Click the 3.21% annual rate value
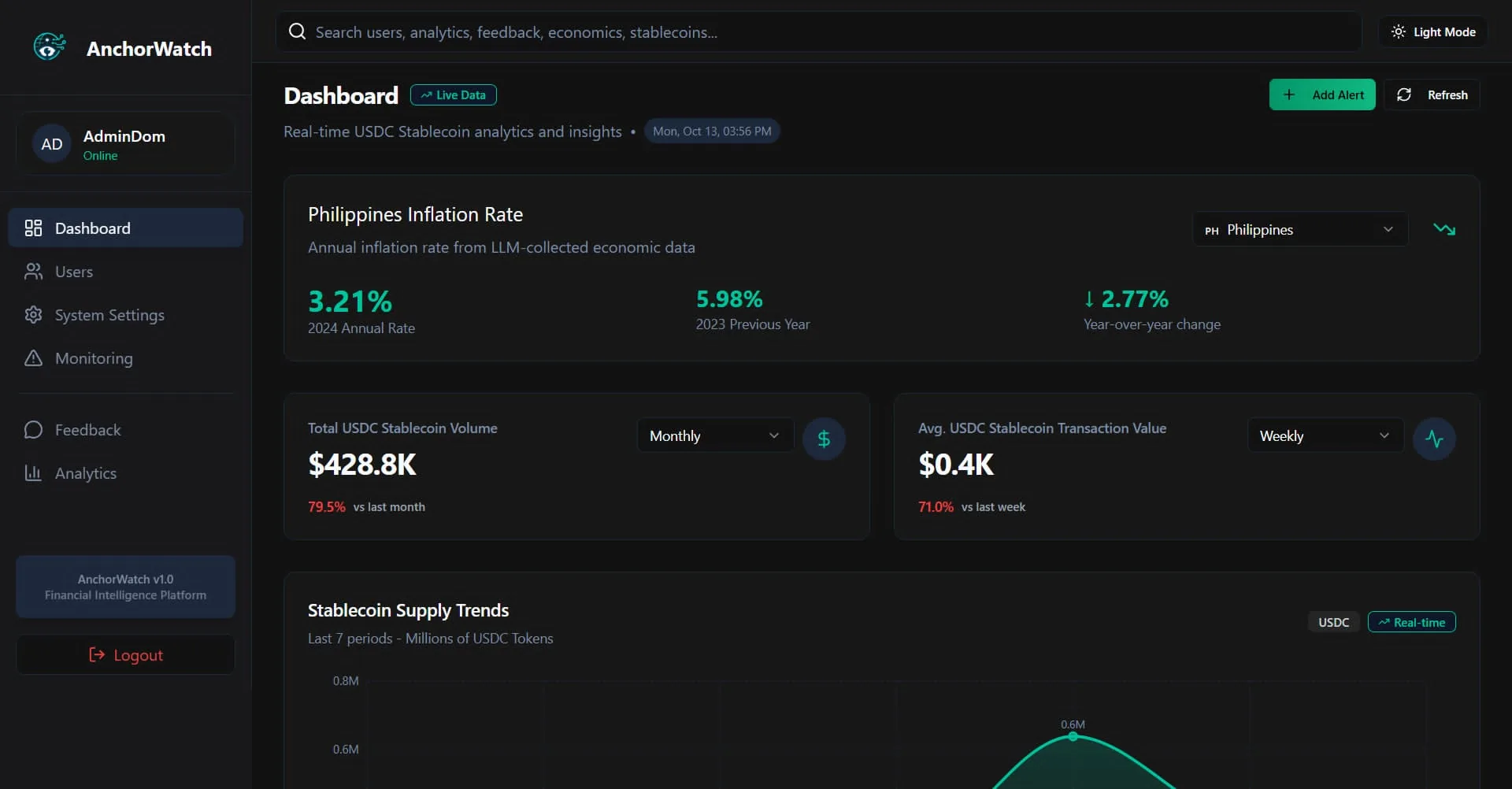This screenshot has height=789, width=1512. coord(350,302)
